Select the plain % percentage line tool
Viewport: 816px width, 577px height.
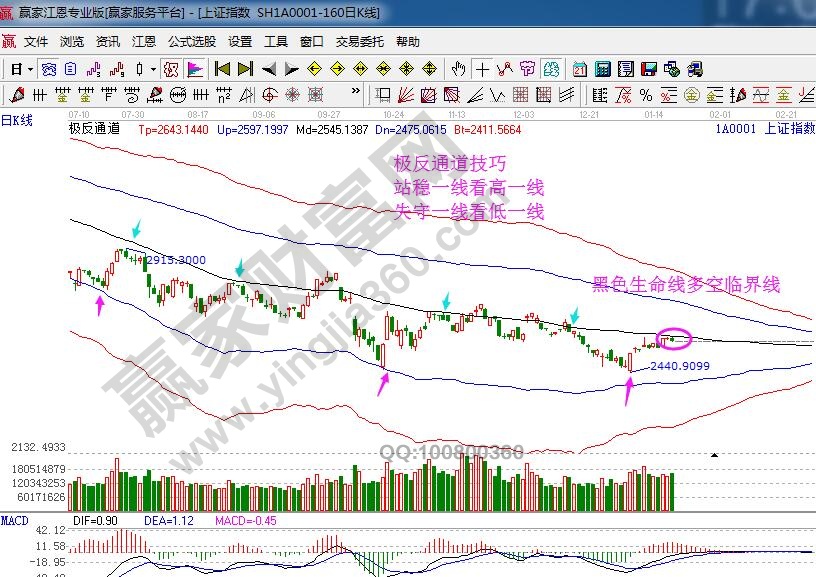tap(647, 95)
